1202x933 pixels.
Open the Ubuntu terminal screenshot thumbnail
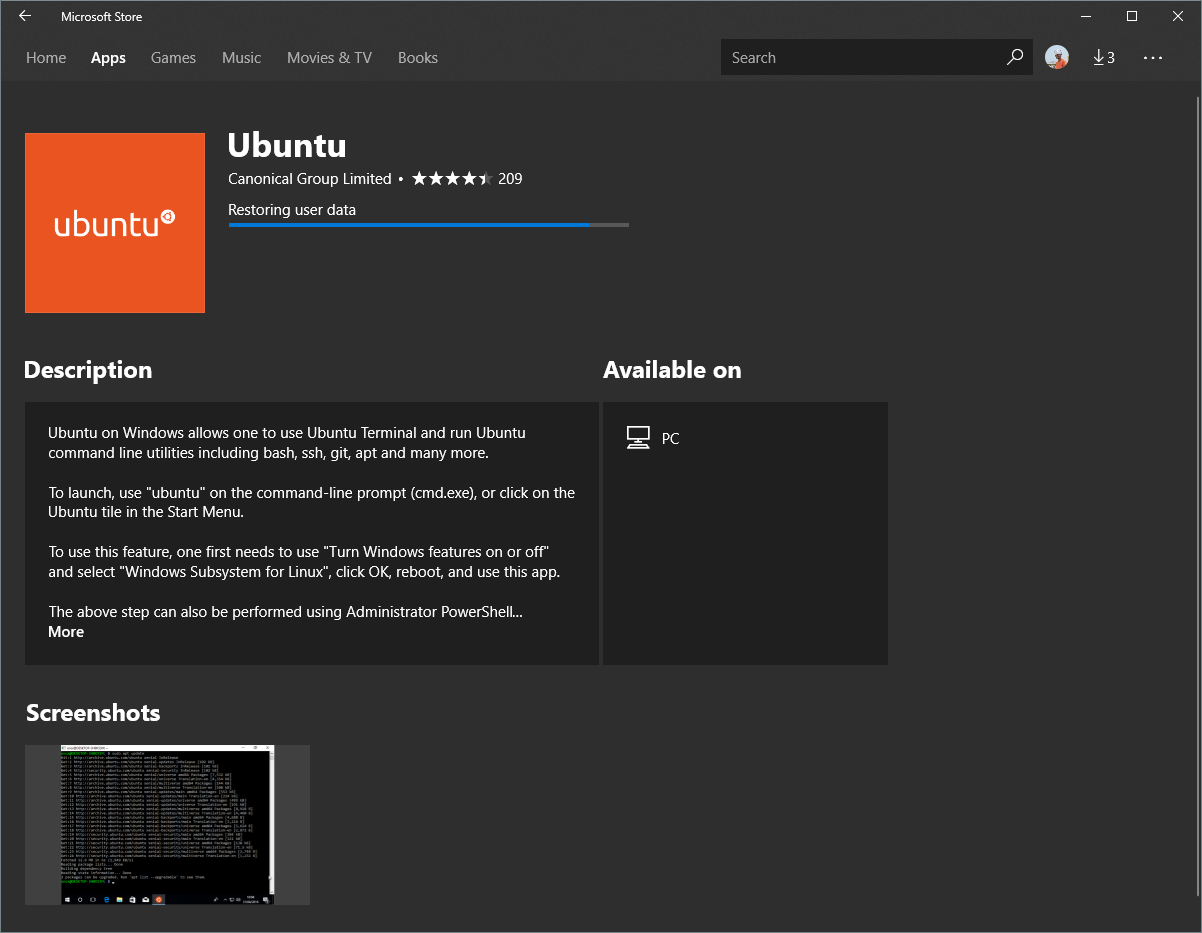click(x=166, y=824)
